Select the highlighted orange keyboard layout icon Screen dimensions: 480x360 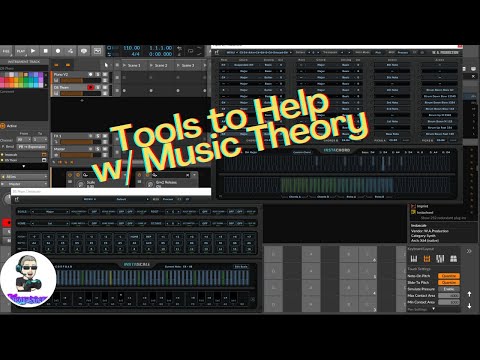point(427,259)
